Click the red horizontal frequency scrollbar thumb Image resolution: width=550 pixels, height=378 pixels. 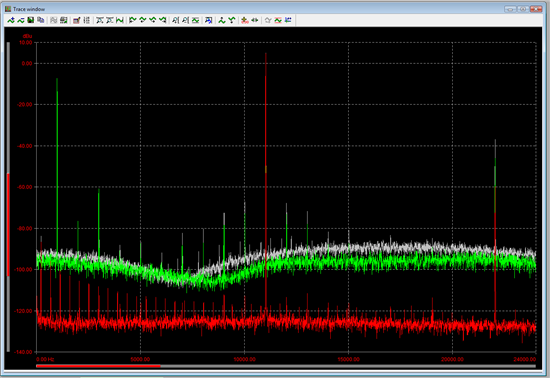tap(98, 366)
